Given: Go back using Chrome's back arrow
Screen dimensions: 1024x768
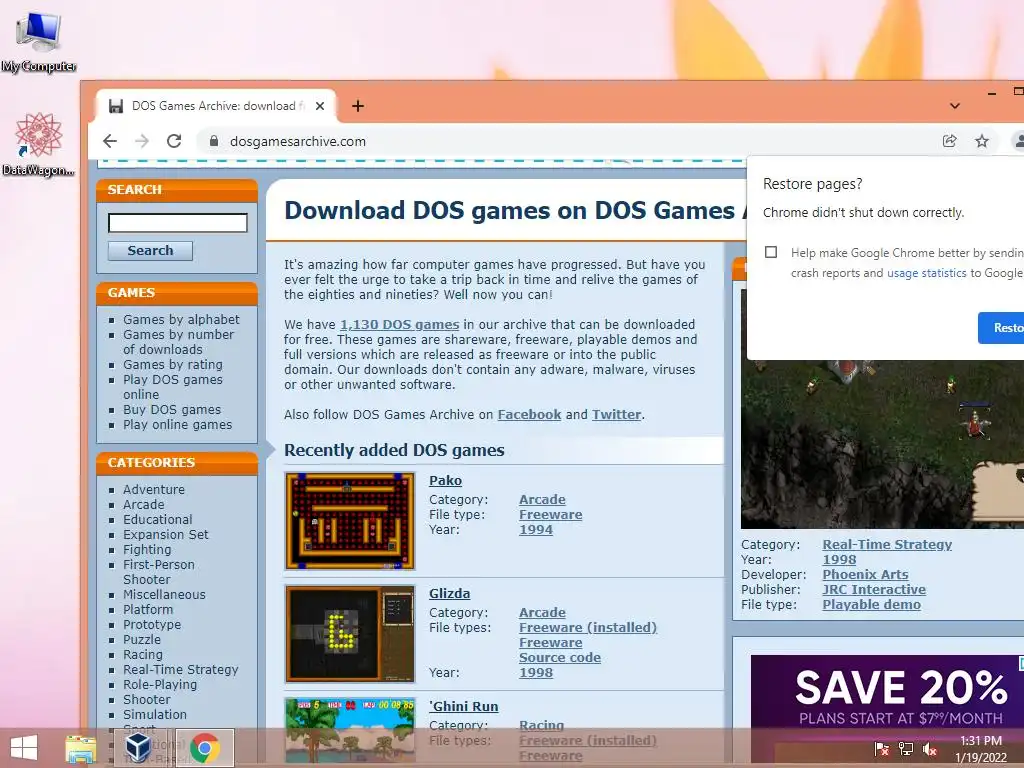Looking at the screenshot, I should click(x=110, y=141).
